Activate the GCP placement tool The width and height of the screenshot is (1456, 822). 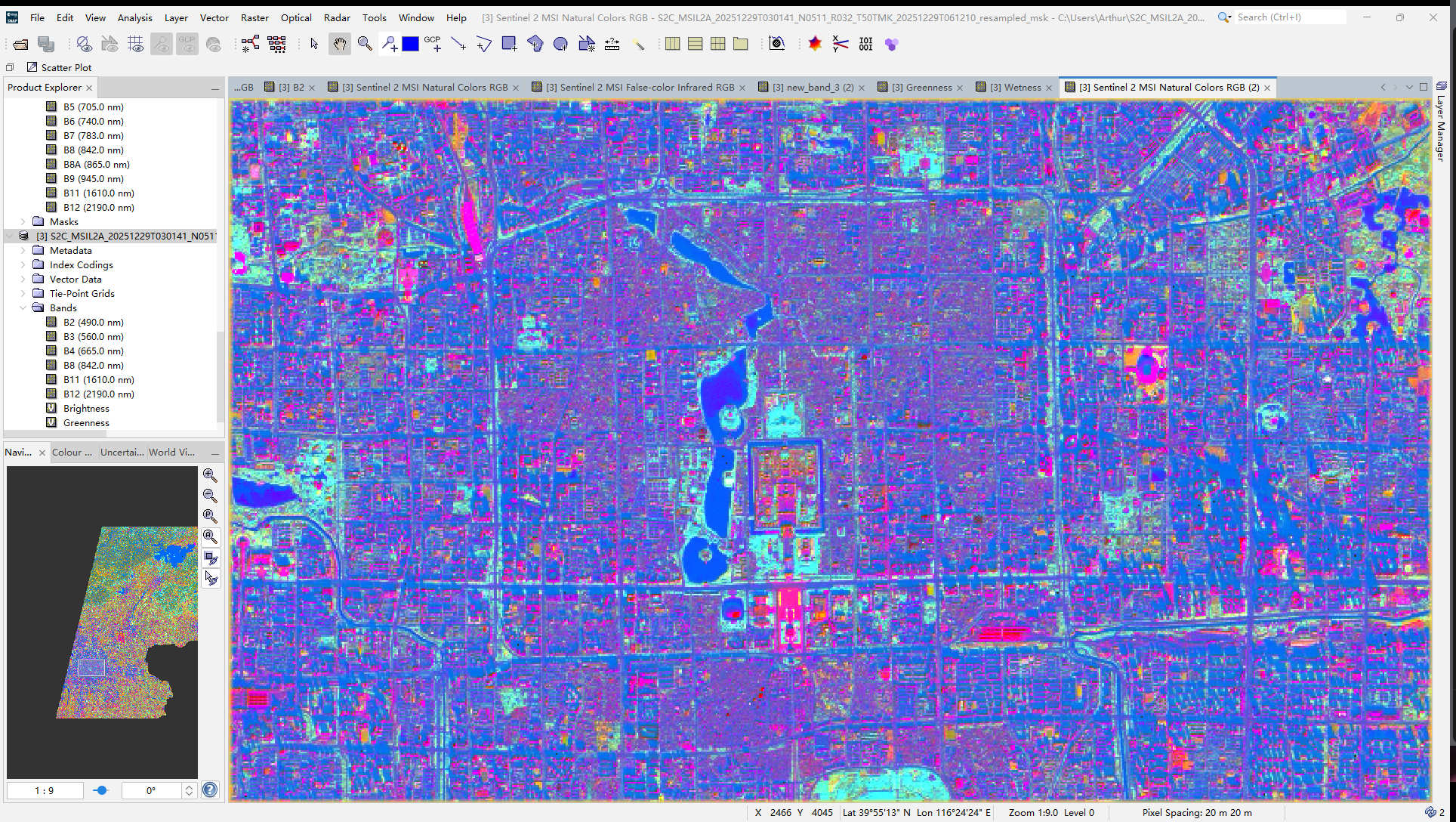(433, 45)
